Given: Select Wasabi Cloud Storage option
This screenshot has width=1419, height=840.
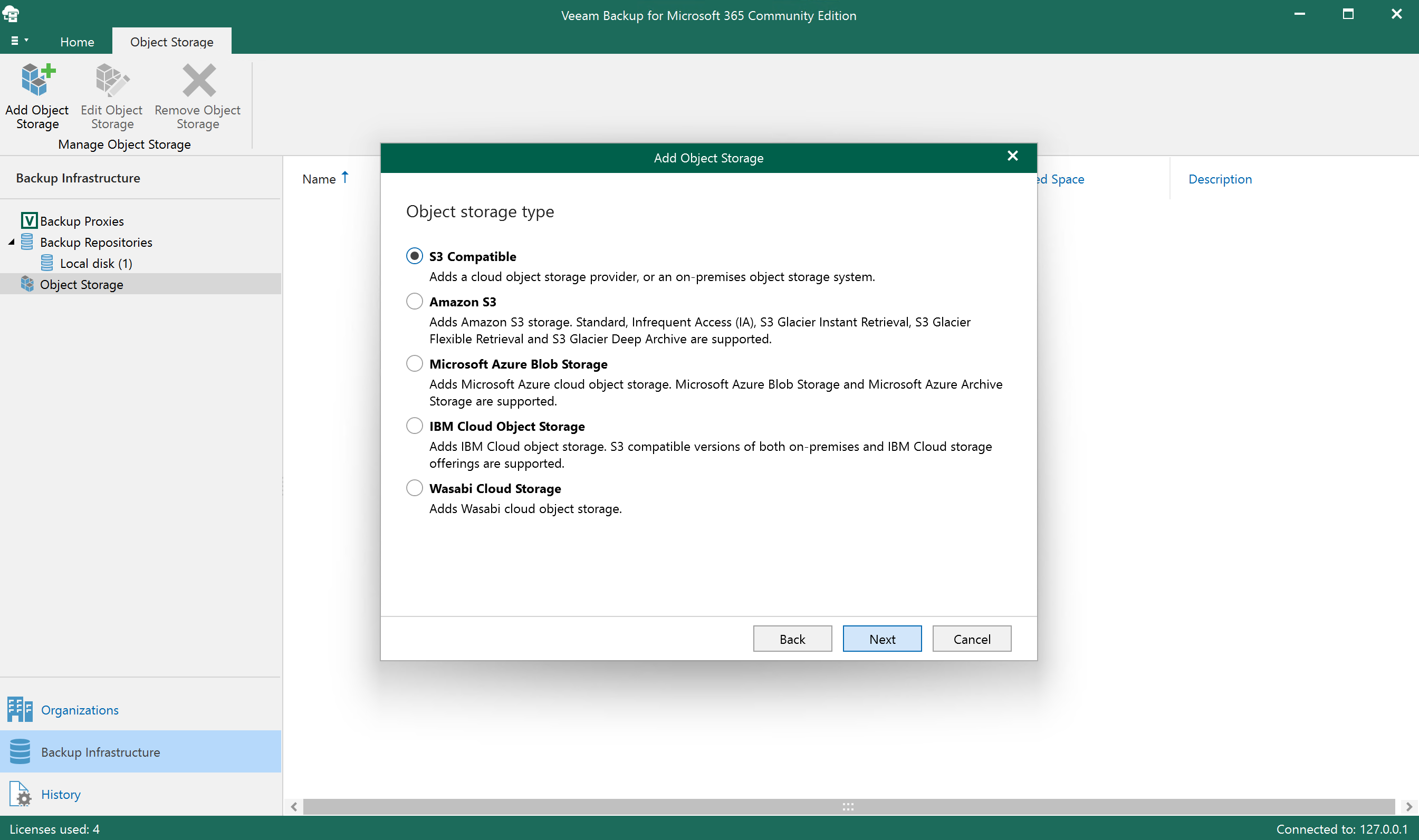Looking at the screenshot, I should pyautogui.click(x=415, y=487).
